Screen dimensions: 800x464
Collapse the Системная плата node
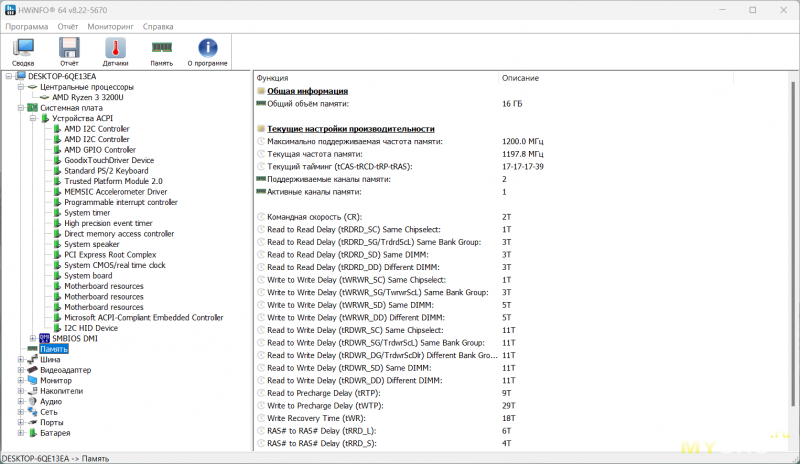[x=21, y=108]
